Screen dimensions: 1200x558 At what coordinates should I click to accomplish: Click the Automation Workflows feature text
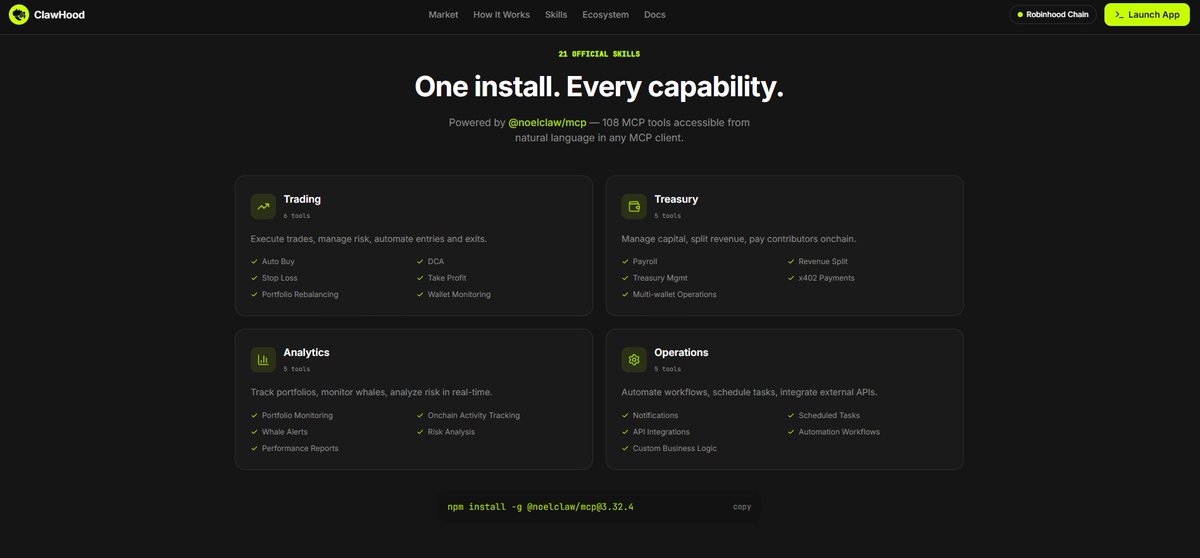839,432
